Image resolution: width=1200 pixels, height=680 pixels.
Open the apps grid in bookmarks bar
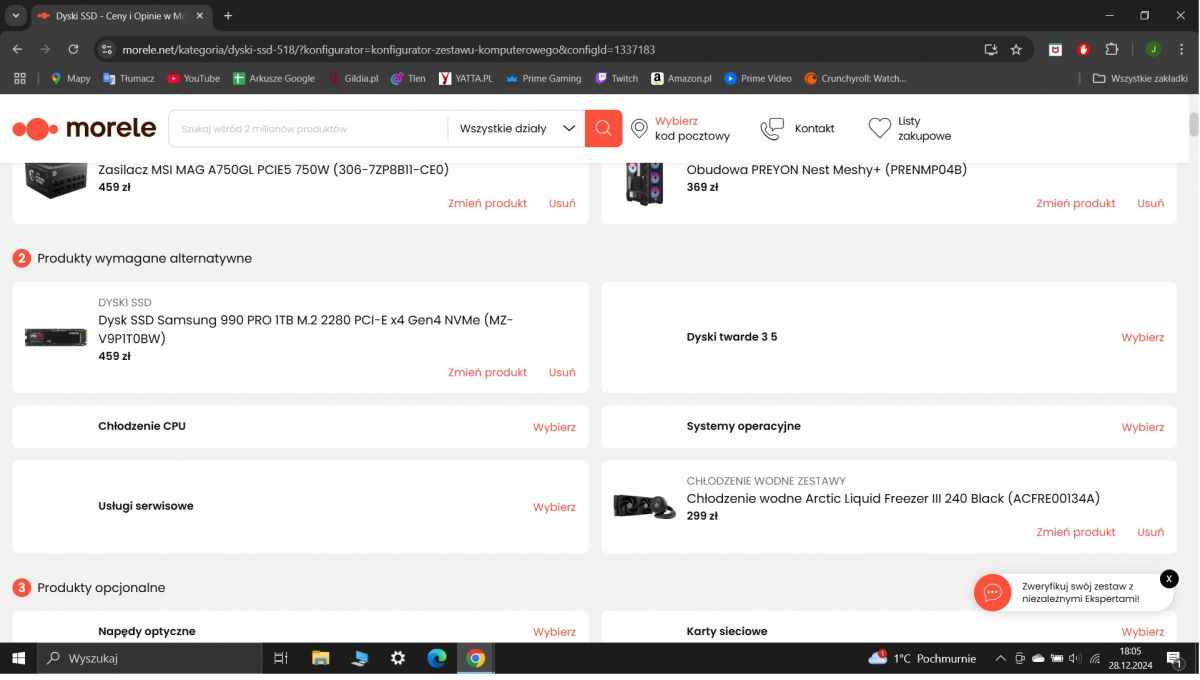pos(19,78)
